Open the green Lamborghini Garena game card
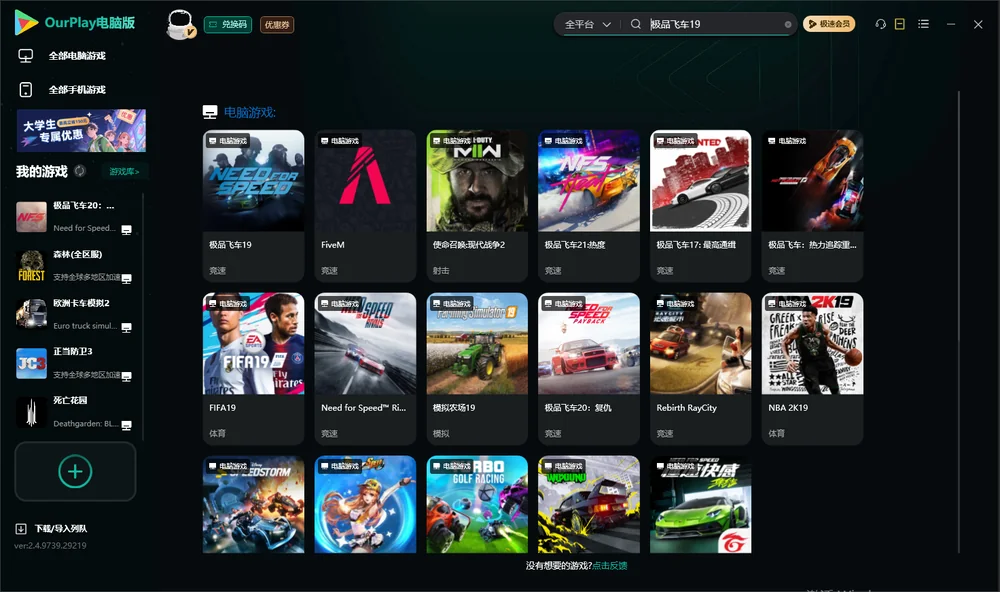The height and width of the screenshot is (592, 1000). [x=700, y=504]
